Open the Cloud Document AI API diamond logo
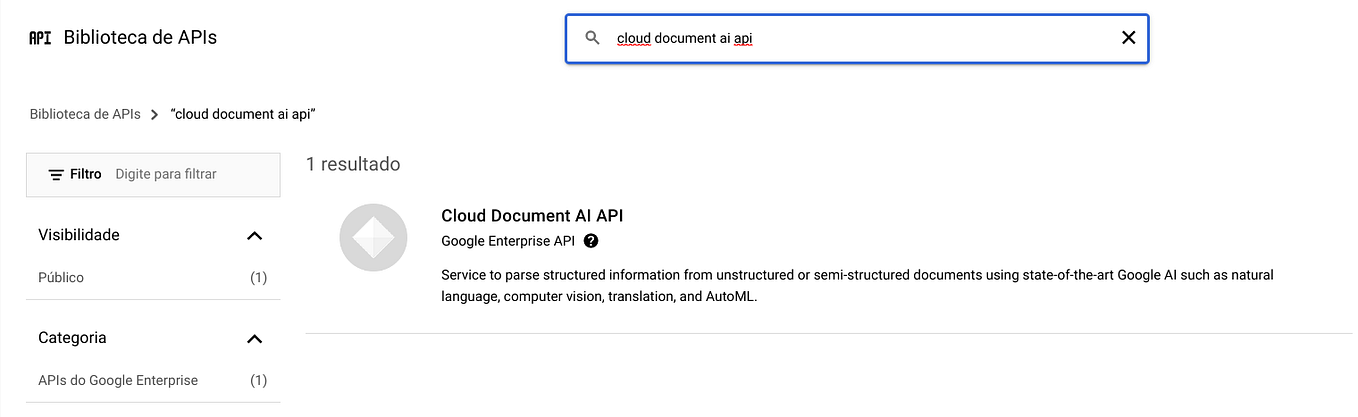 point(373,237)
